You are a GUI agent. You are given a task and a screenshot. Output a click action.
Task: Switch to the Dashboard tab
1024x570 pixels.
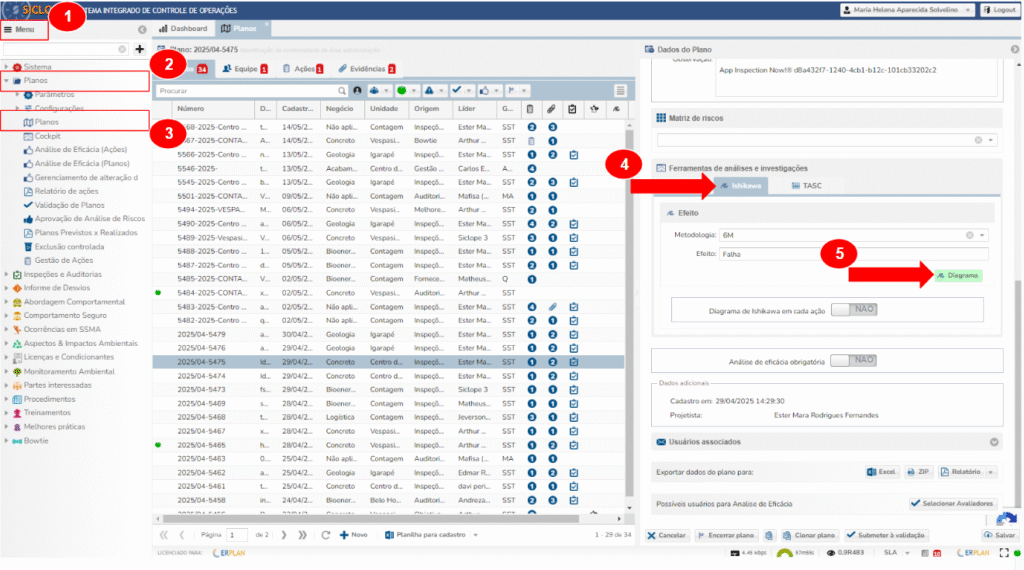[183, 29]
